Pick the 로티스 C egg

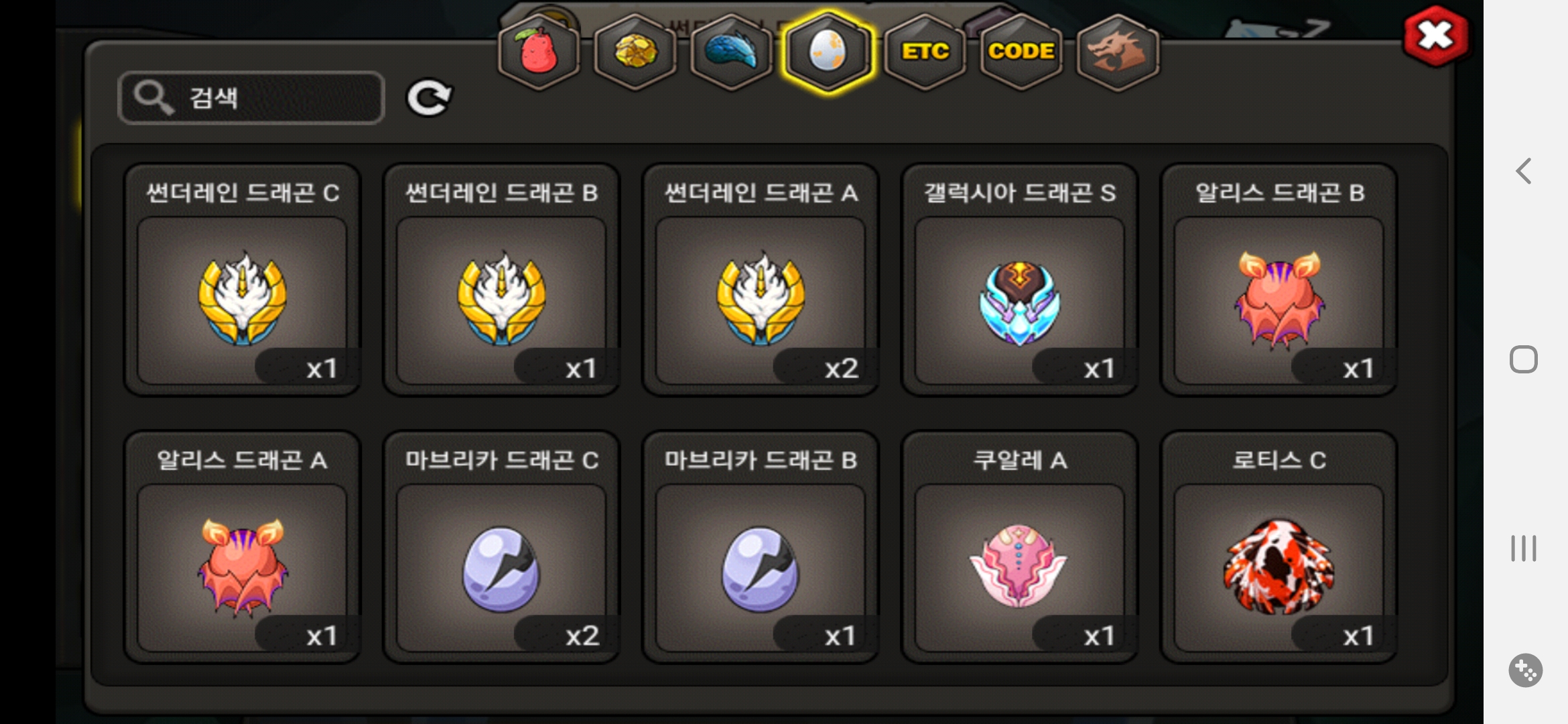(x=1279, y=547)
